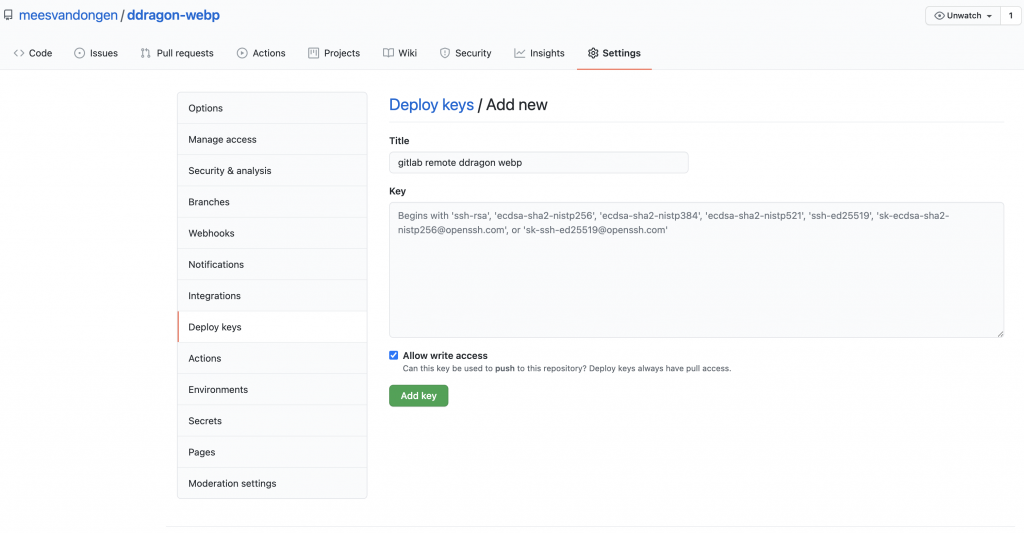Focus the Title input field
This screenshot has width=1024, height=533.
[538, 162]
